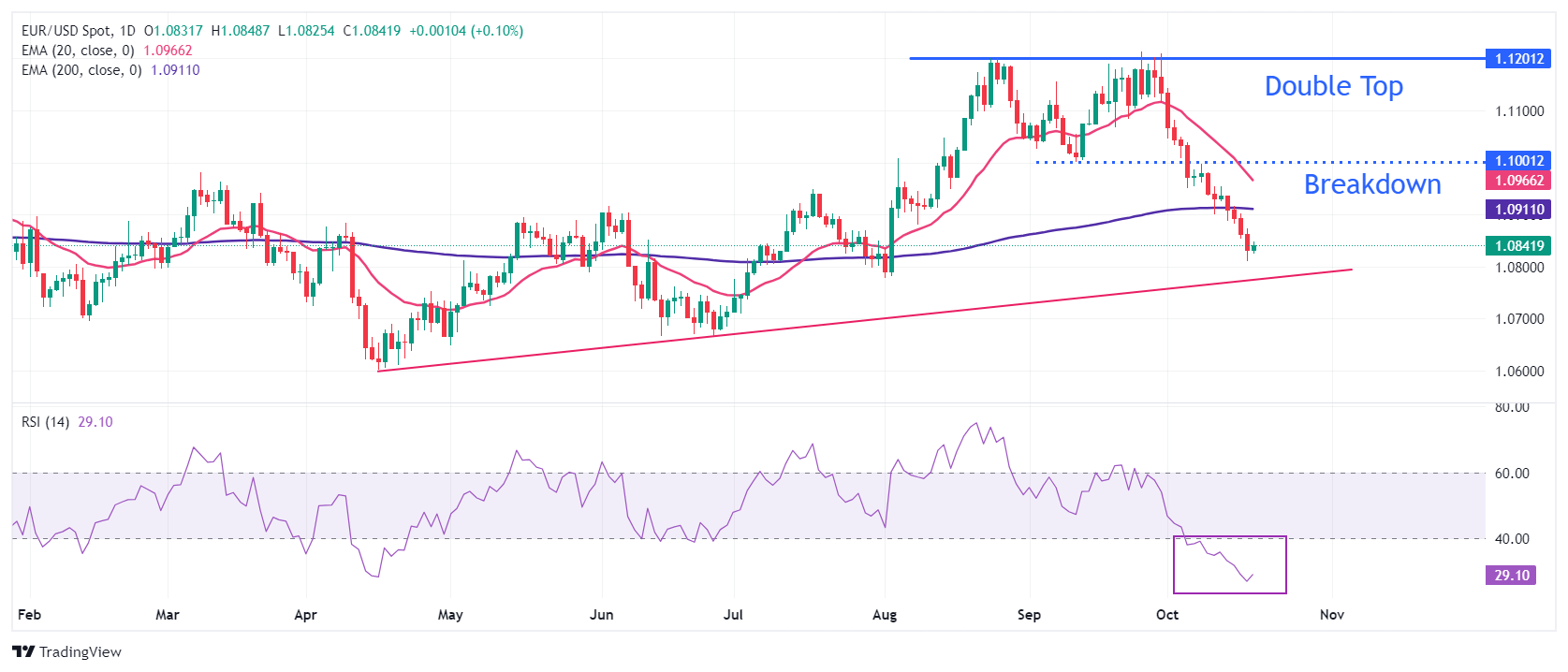Click the Breakdown text annotation
This screenshot has height=672, width=1568.
point(1371,184)
